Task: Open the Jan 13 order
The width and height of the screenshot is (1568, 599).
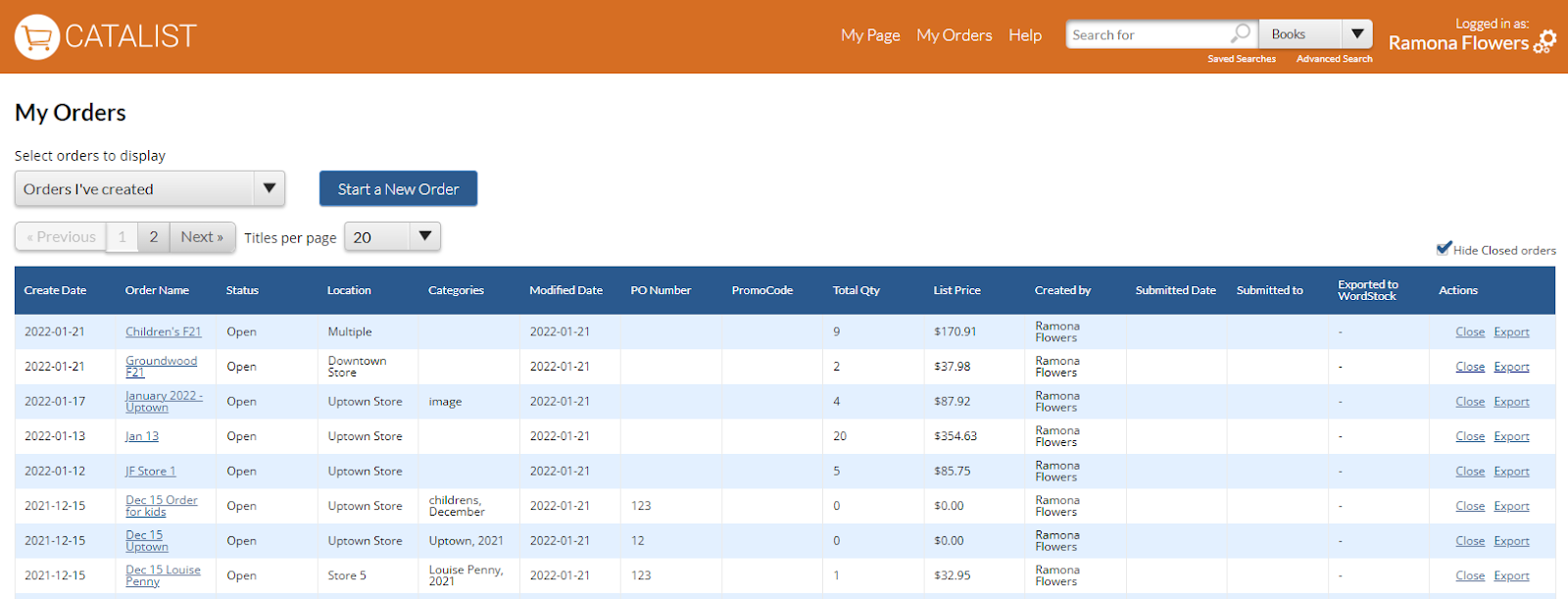Action: [x=142, y=436]
